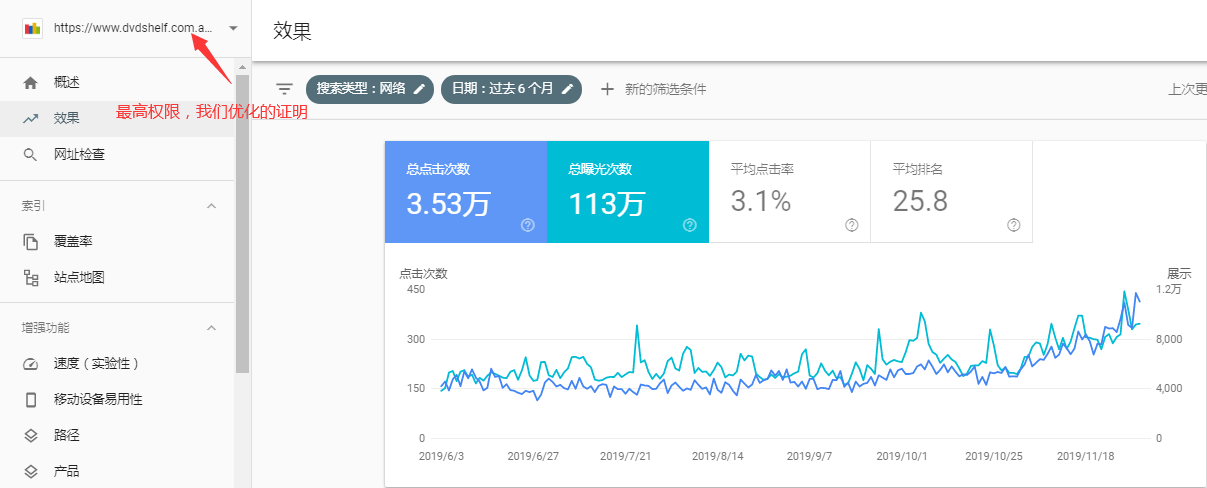This screenshot has width=1207, height=488.
Task: Click pencil icon on 日期 chip
Action: tap(567, 89)
